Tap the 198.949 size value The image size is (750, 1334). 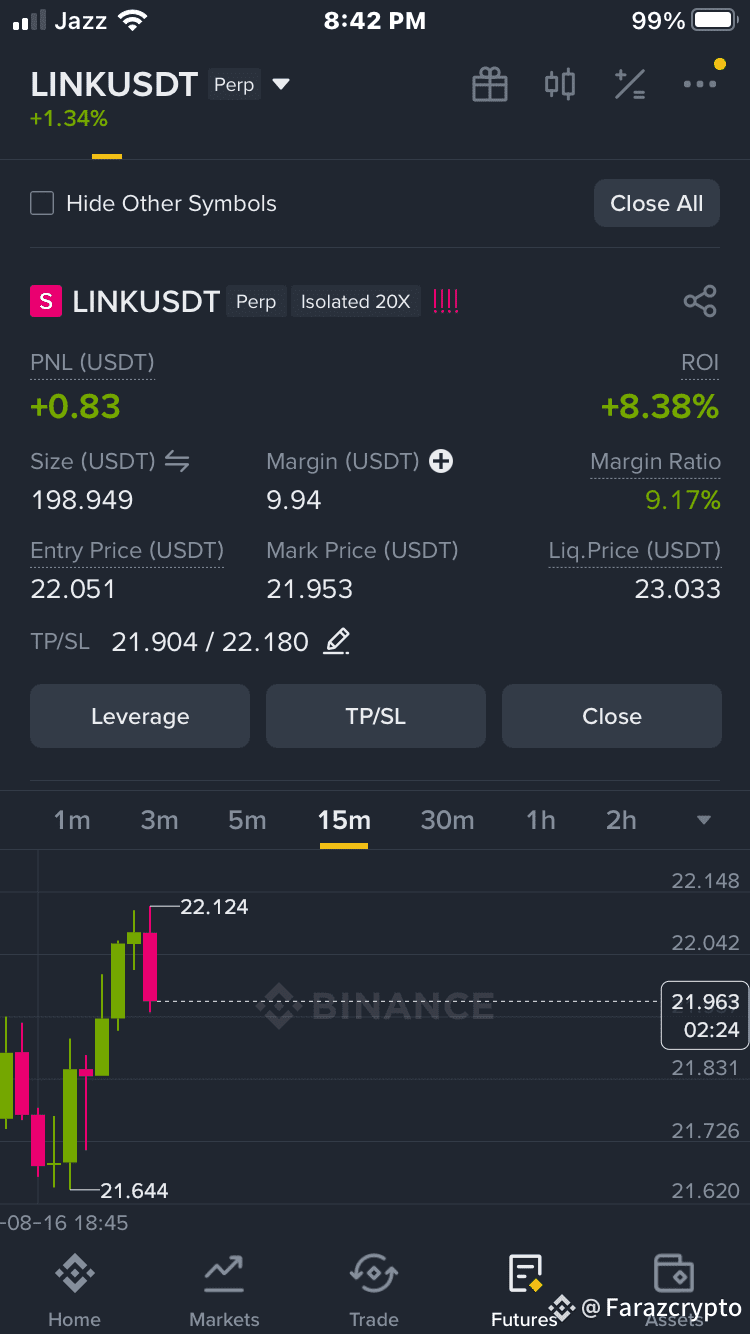[82, 500]
